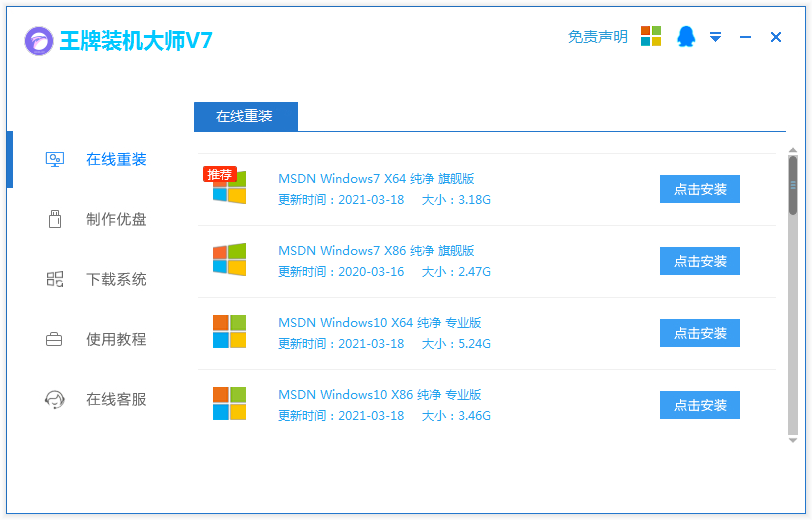
Task: Click the 在线重装 monitor icon in sidebar
Action: click(x=55, y=159)
